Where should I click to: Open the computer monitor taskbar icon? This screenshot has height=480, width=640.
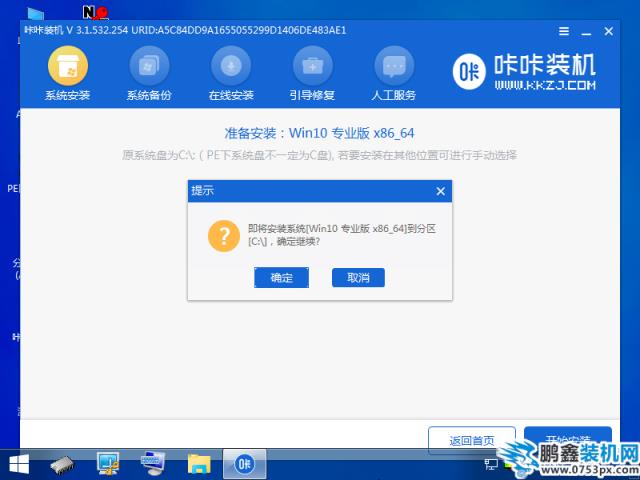108,463
